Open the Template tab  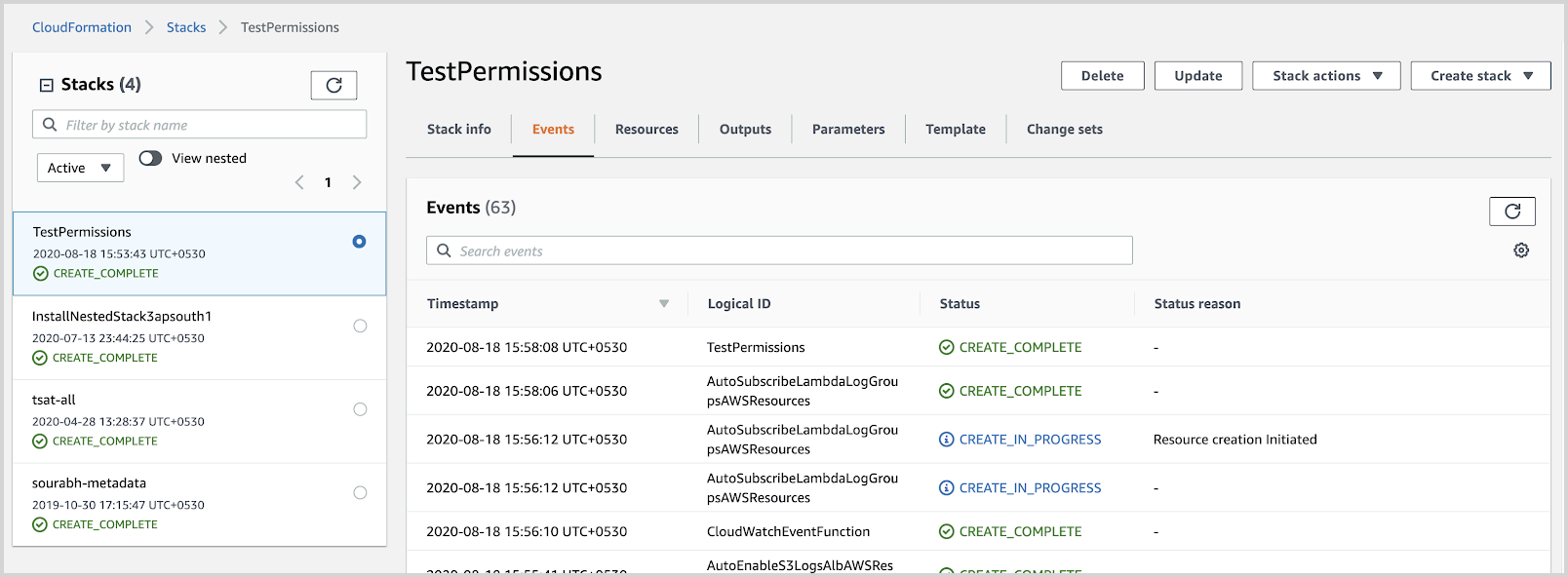955,130
